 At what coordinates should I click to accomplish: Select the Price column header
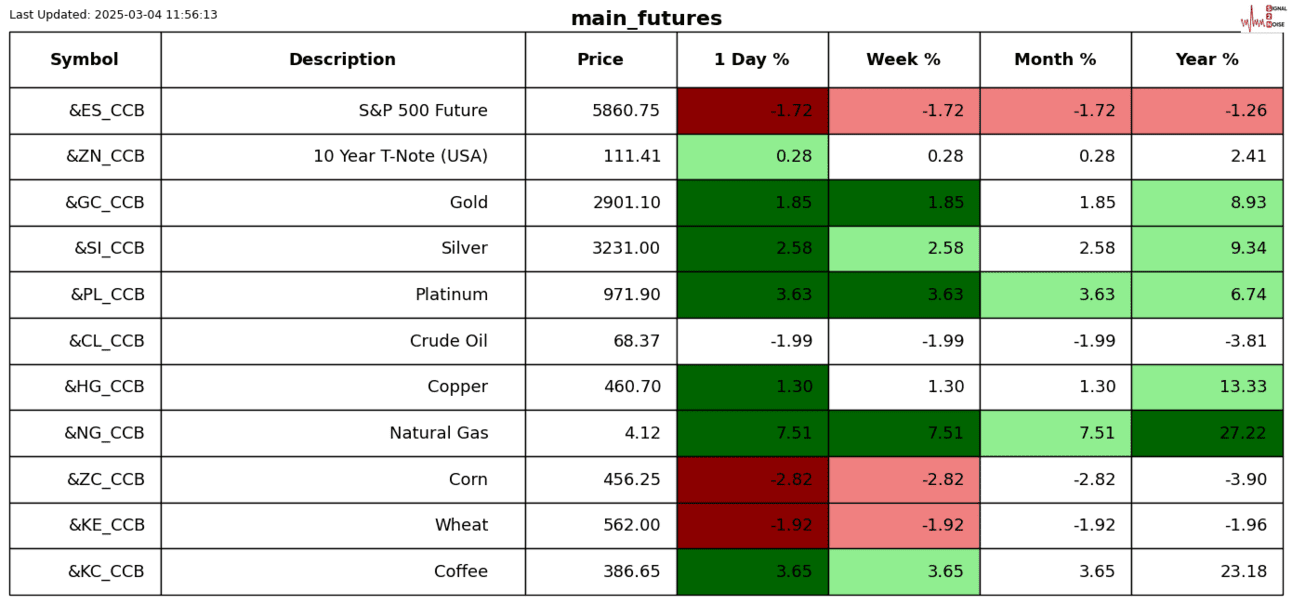tap(600, 60)
